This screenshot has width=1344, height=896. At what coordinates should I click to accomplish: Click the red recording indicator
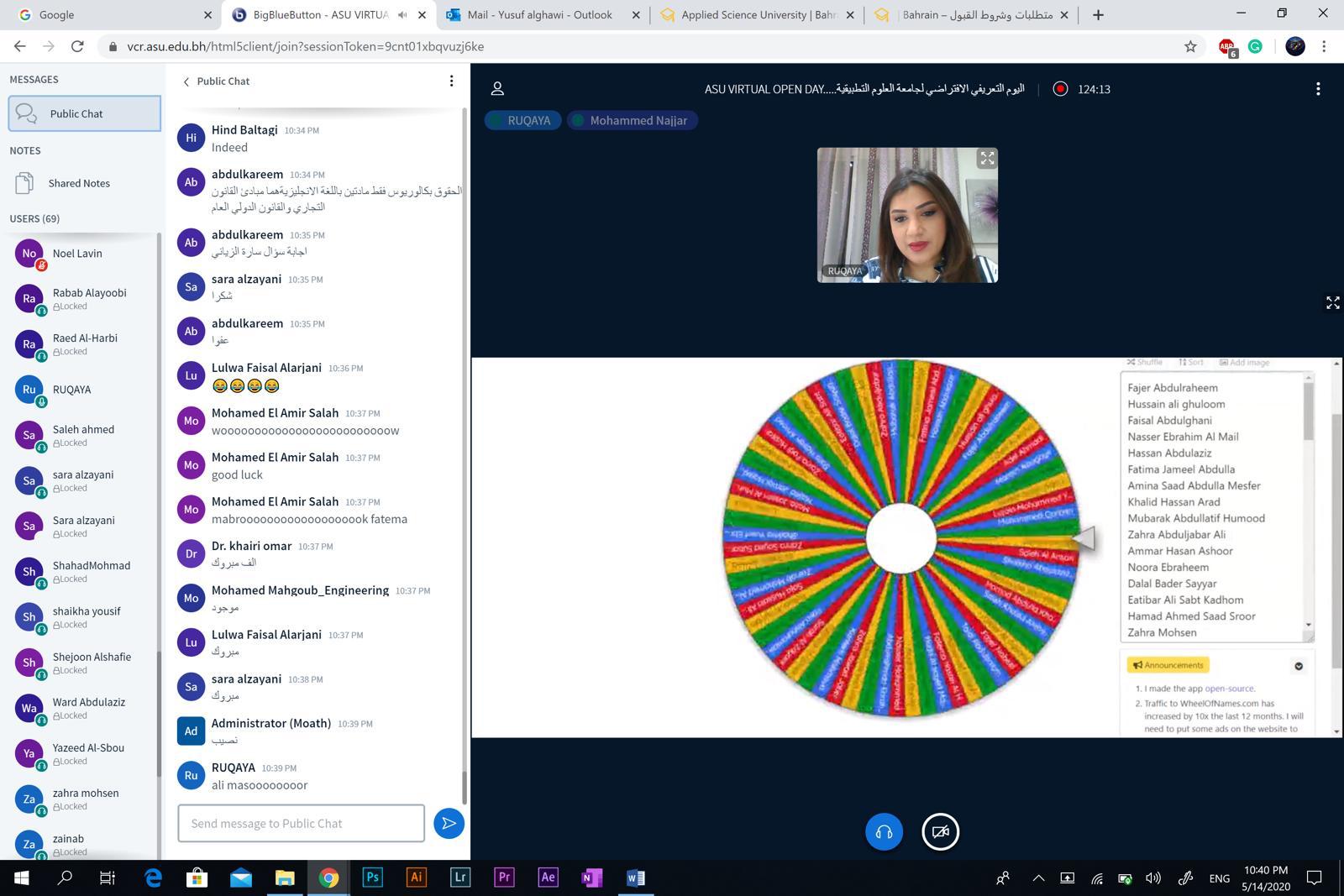(1060, 88)
